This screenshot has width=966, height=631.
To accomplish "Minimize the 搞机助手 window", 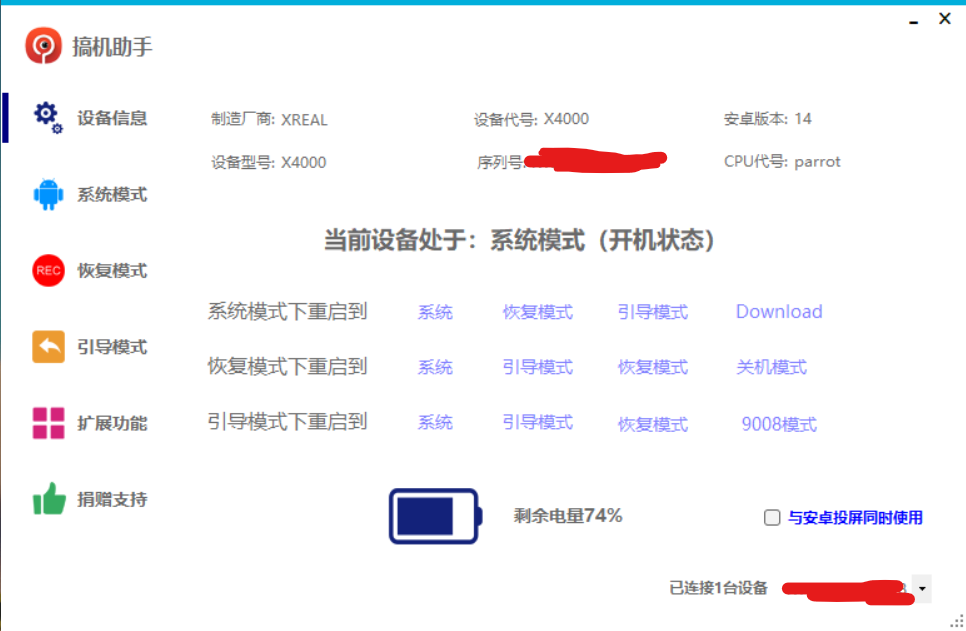I will click(x=914, y=20).
